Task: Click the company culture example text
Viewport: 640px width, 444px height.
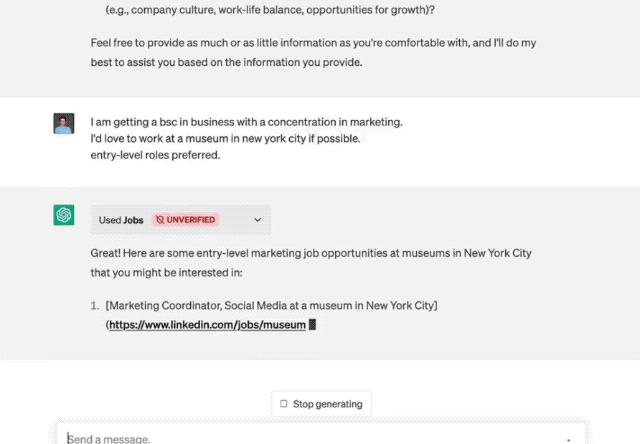Action: 270,9
